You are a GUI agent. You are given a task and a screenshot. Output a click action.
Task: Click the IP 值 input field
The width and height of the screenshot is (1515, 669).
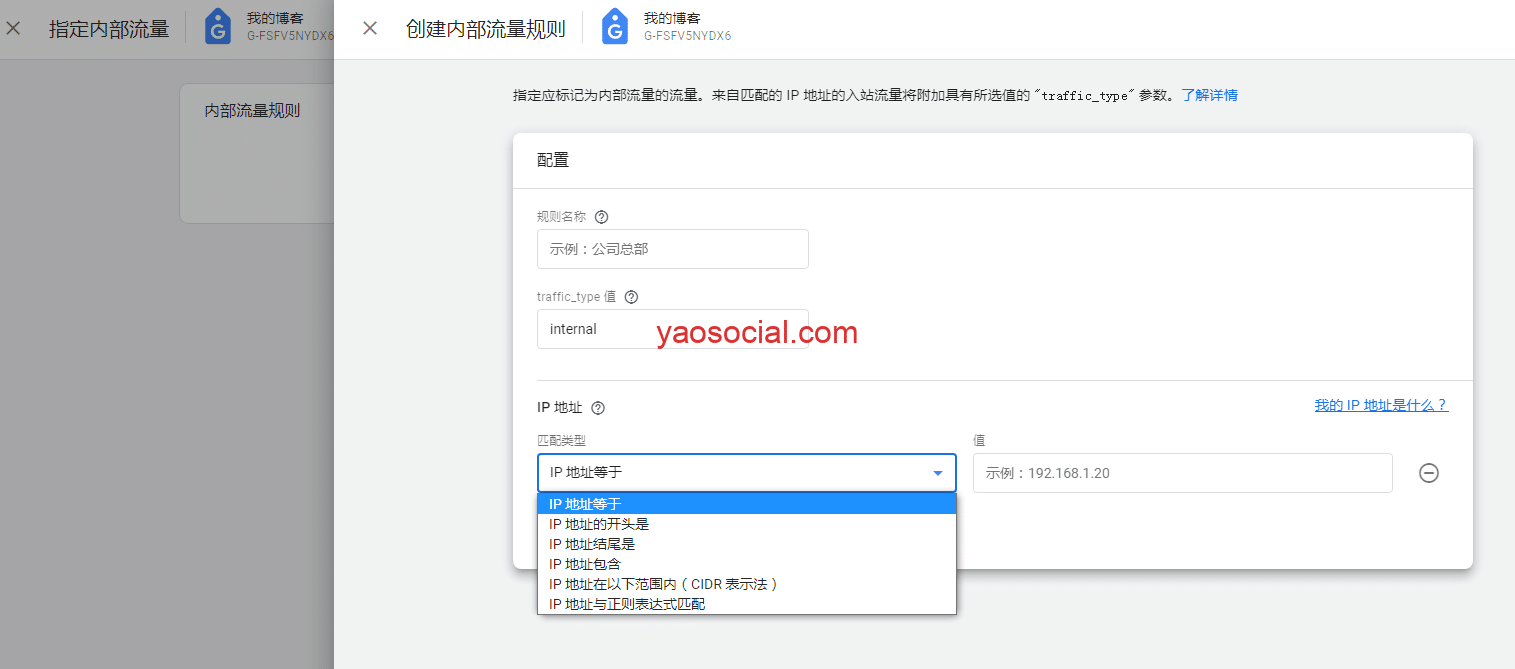(x=1182, y=473)
